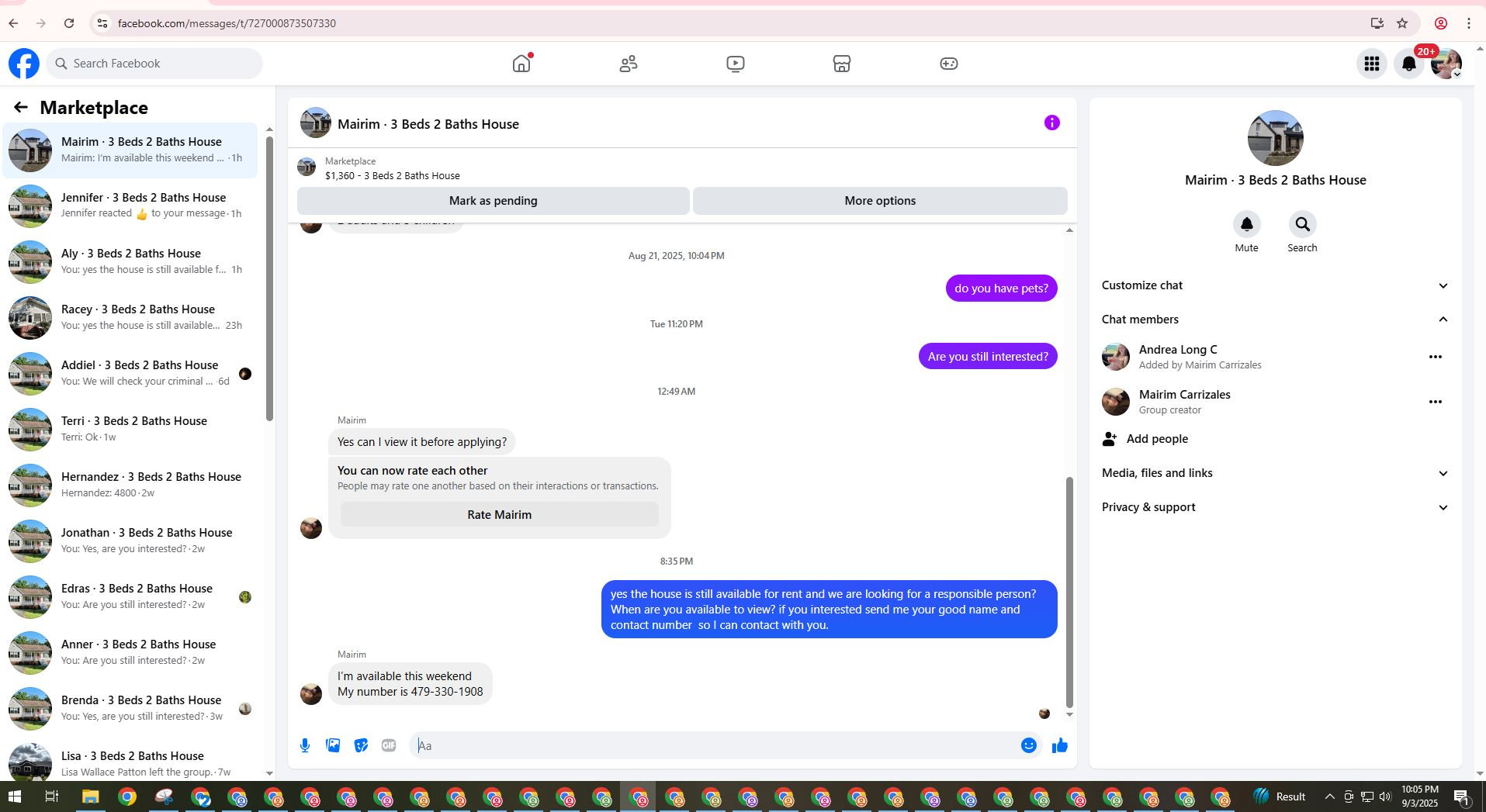
Task: Click the Search Facebook field
Action: (x=154, y=64)
